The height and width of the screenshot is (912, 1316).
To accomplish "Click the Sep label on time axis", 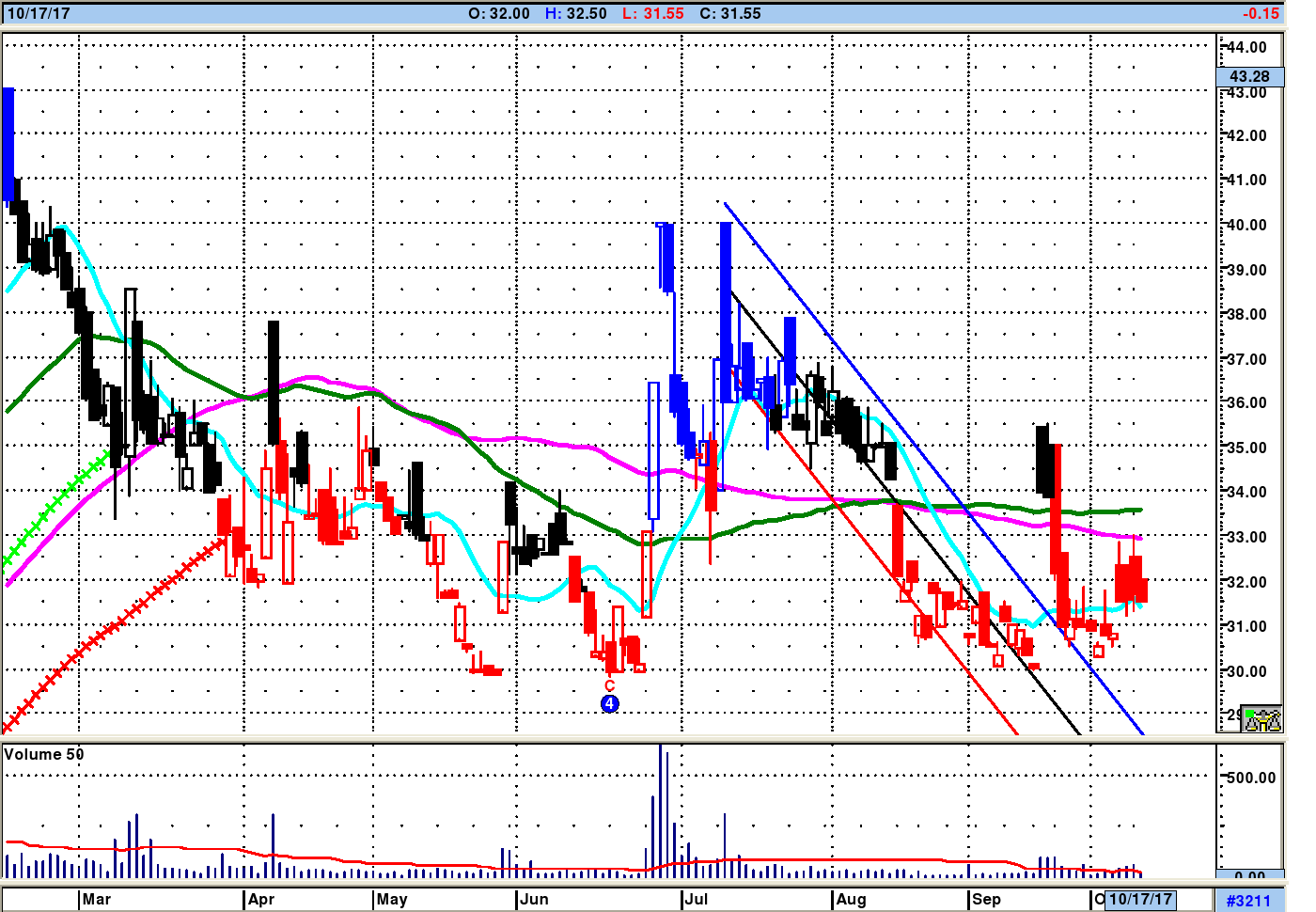I will coord(986,899).
